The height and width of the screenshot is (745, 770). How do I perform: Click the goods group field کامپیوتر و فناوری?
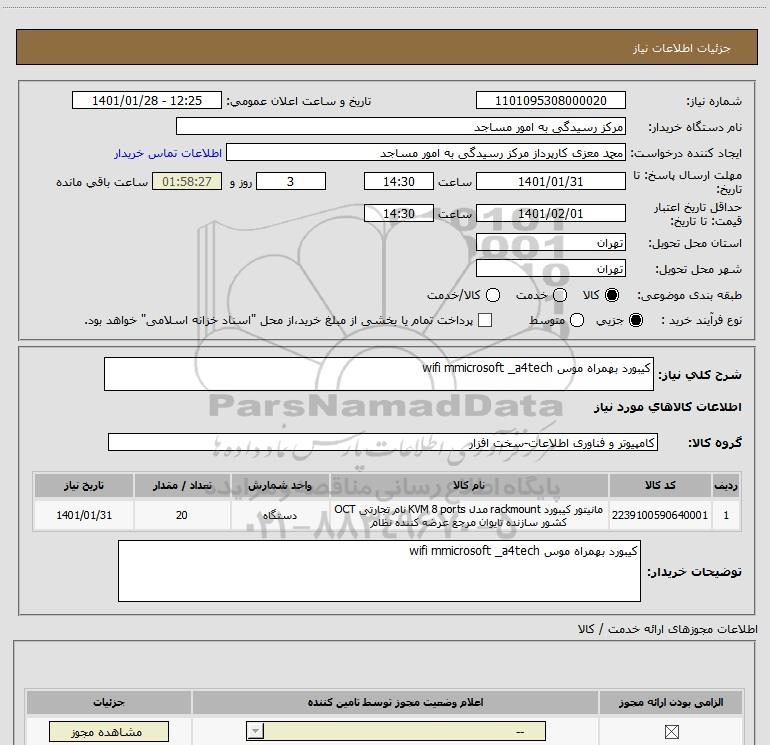(383, 442)
